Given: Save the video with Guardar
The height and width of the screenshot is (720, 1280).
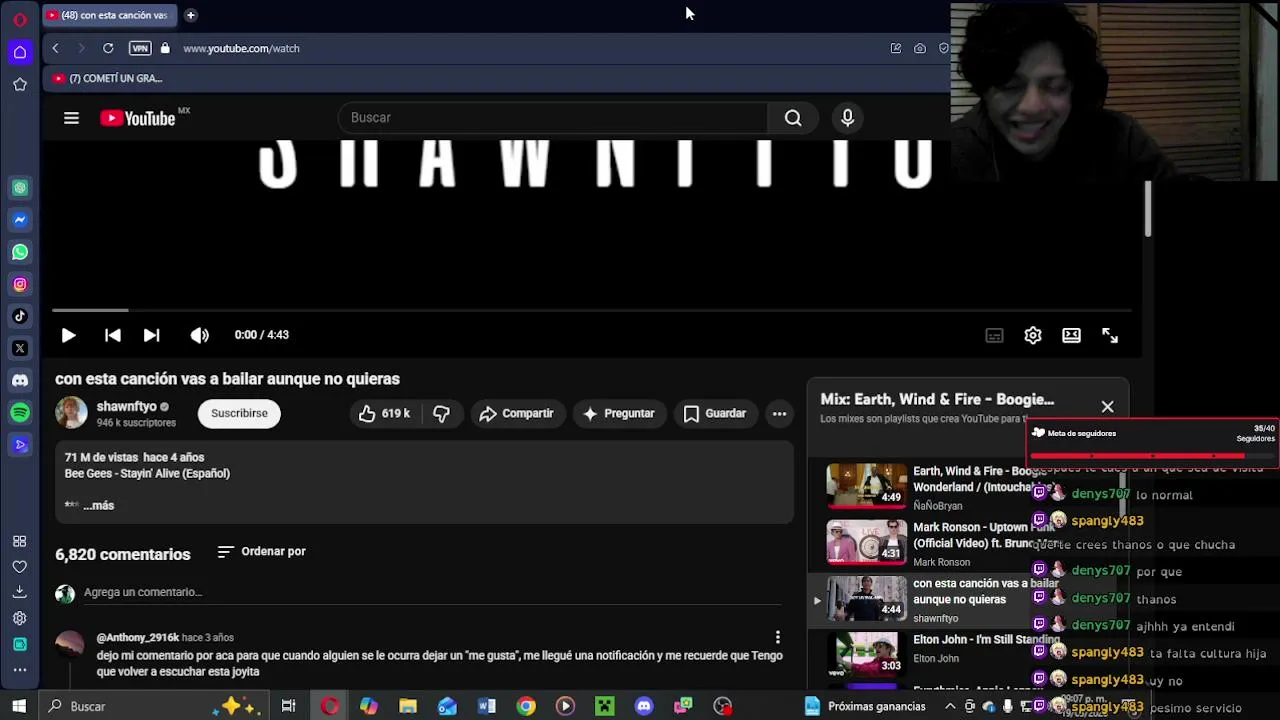Looking at the screenshot, I should [715, 413].
